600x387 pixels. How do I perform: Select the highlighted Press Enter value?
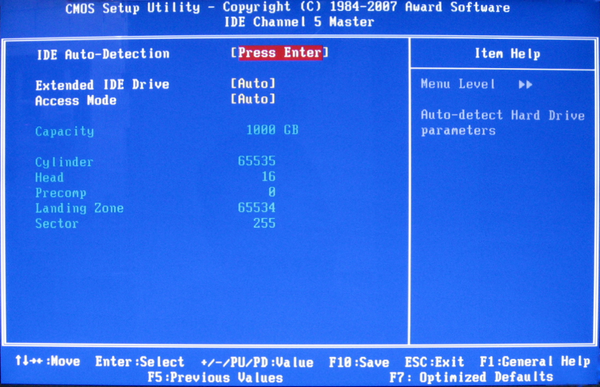pos(280,53)
